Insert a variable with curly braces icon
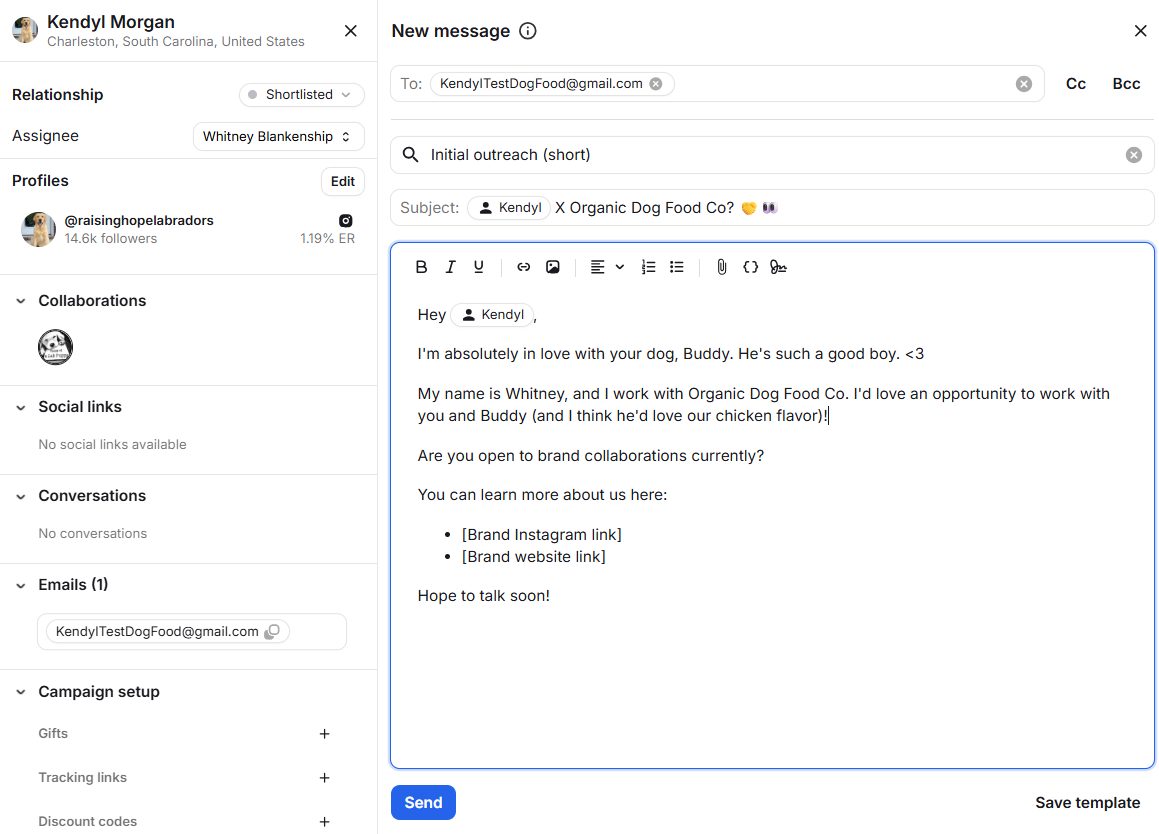Screen dimensions: 1159x834 click(x=750, y=267)
